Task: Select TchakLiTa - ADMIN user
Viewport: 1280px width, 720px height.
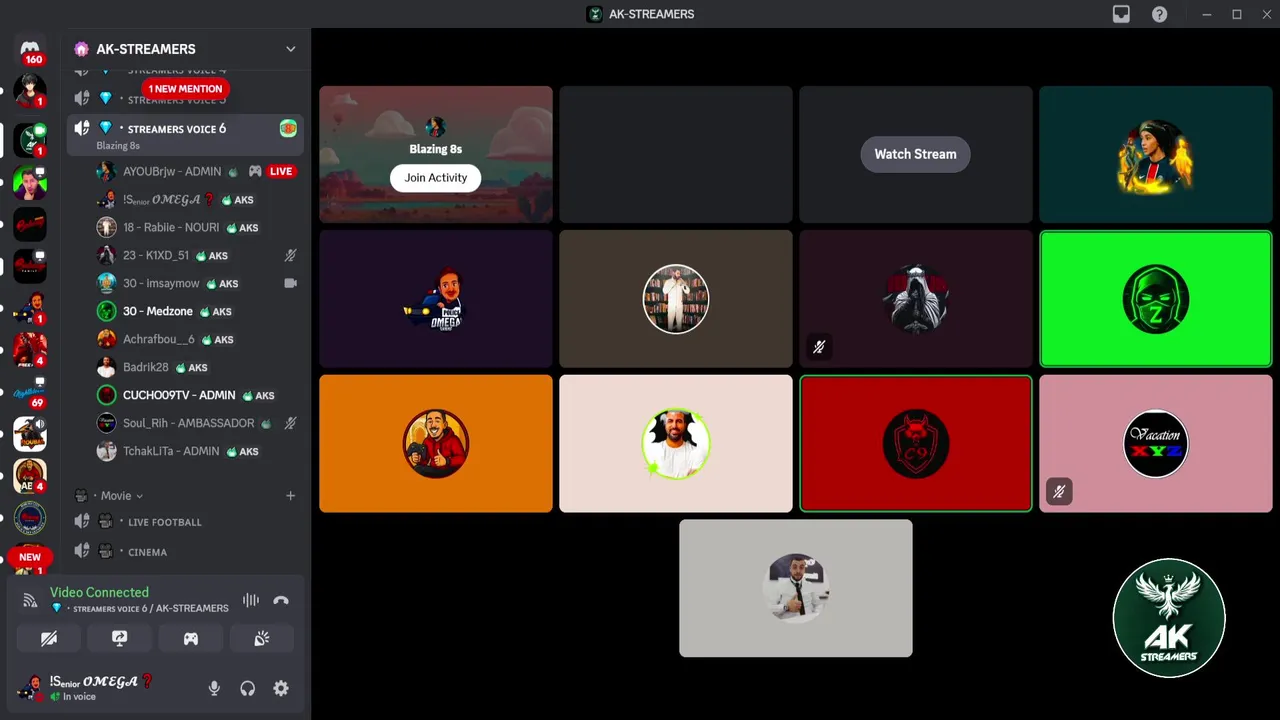Action: pos(197,451)
